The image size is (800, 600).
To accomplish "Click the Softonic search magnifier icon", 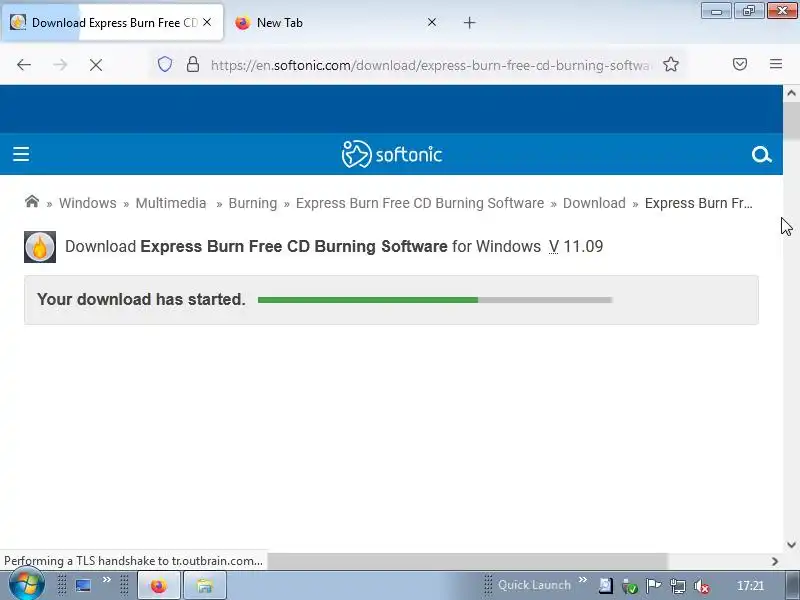I will tap(761, 154).
